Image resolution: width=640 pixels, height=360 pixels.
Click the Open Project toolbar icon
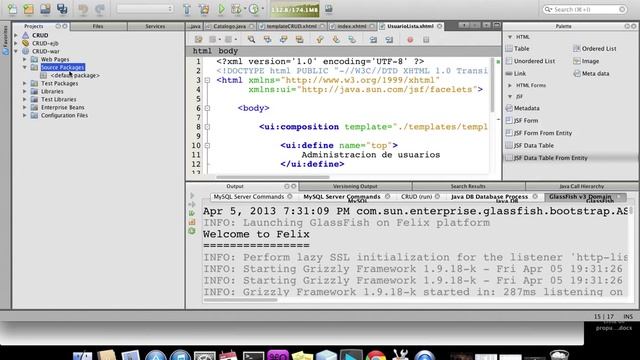click(45, 9)
